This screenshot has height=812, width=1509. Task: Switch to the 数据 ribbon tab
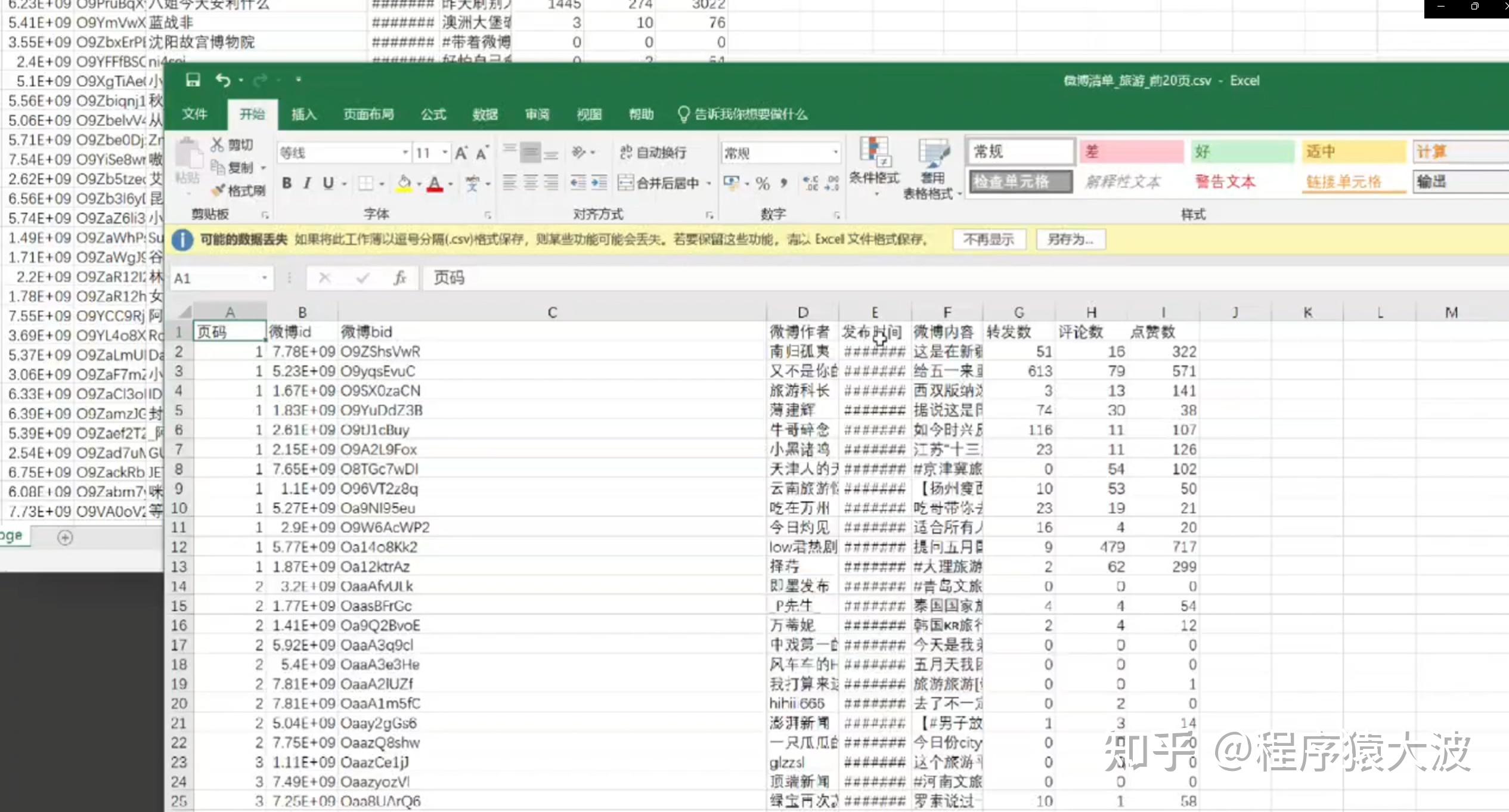(485, 114)
